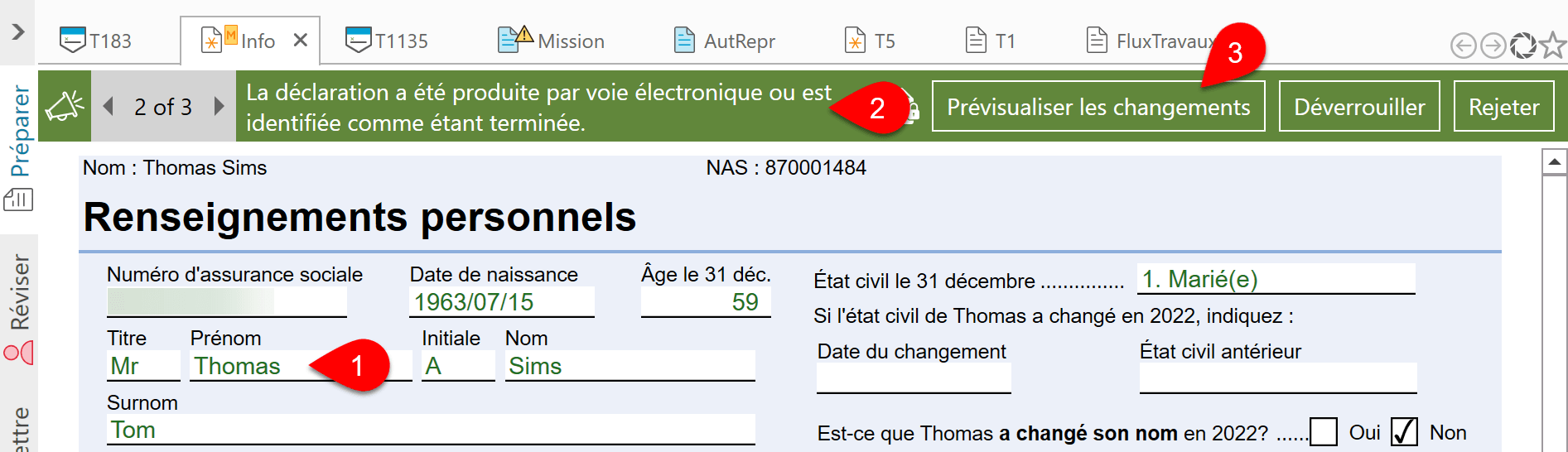Close the Info tab
The height and width of the screenshot is (452, 1568).
pos(301,40)
